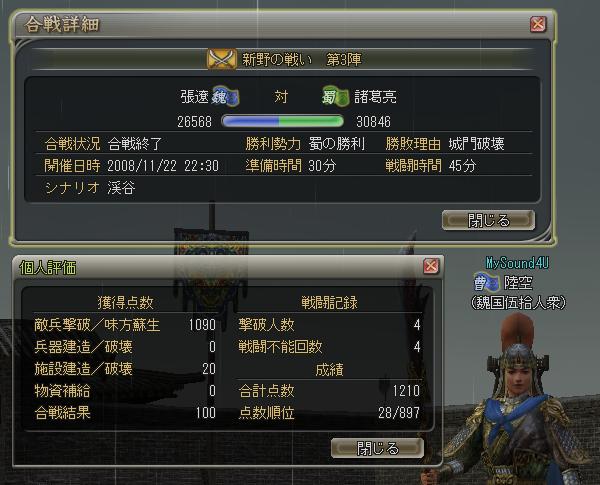Close the 個人評価 panel with red X
The height and width of the screenshot is (485, 600).
pos(431,266)
